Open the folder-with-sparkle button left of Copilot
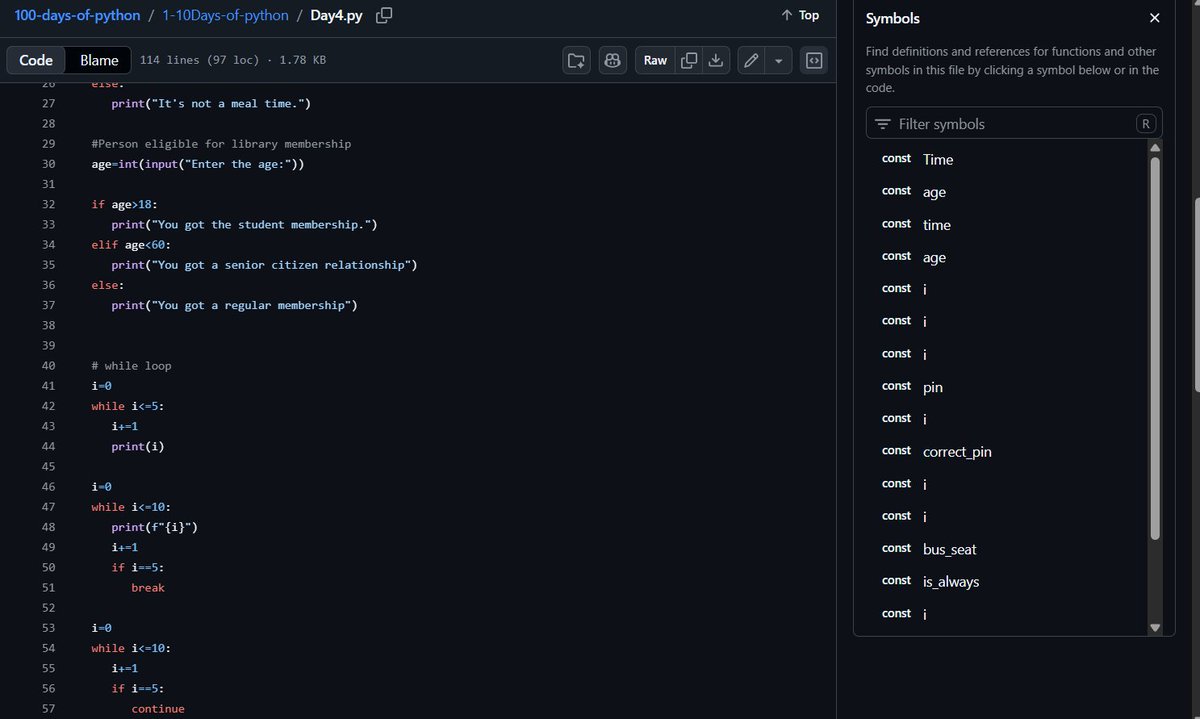Screen dimensions: 1200x719 point(576,60)
